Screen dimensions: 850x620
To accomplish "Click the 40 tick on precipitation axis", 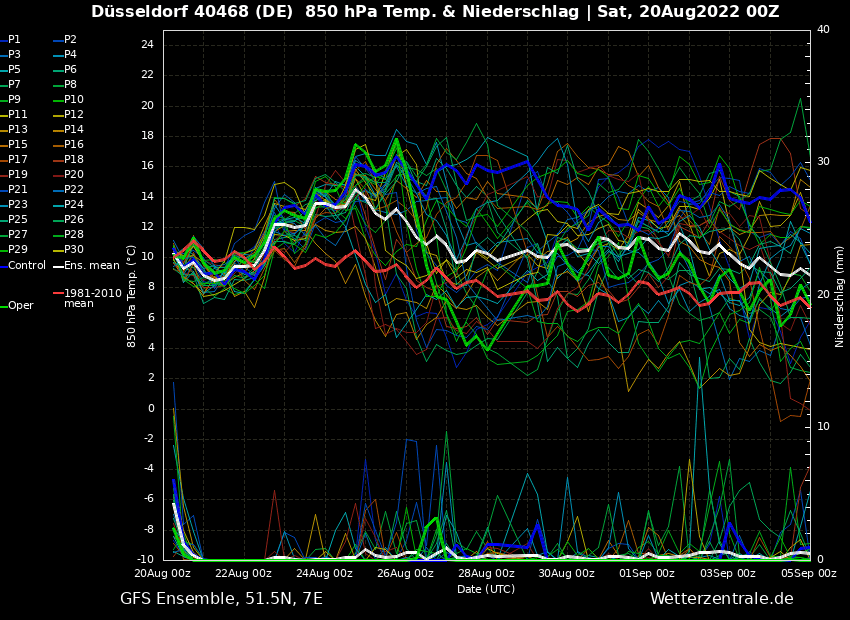I will 823,30.
